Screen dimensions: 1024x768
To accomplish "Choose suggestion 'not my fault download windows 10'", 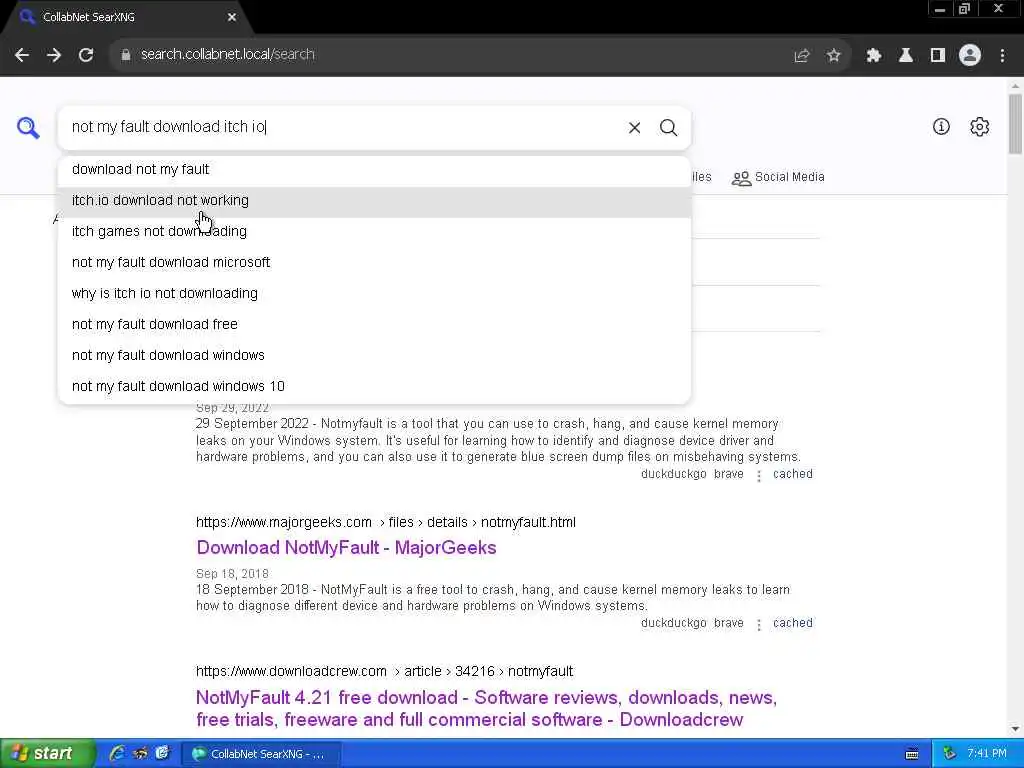I will tap(374, 387).
